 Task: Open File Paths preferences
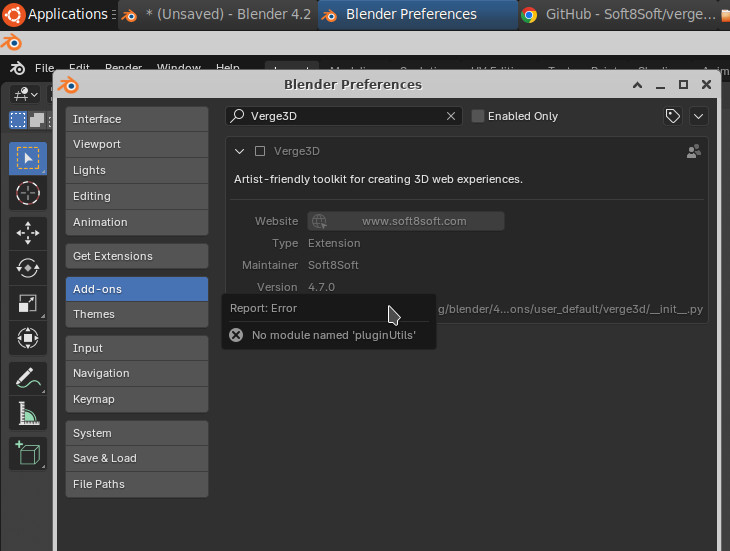137,484
